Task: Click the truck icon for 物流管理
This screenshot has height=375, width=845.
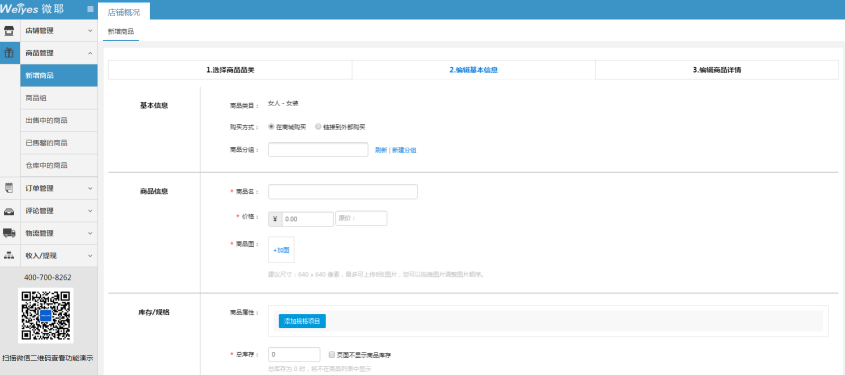Action: click(9, 233)
